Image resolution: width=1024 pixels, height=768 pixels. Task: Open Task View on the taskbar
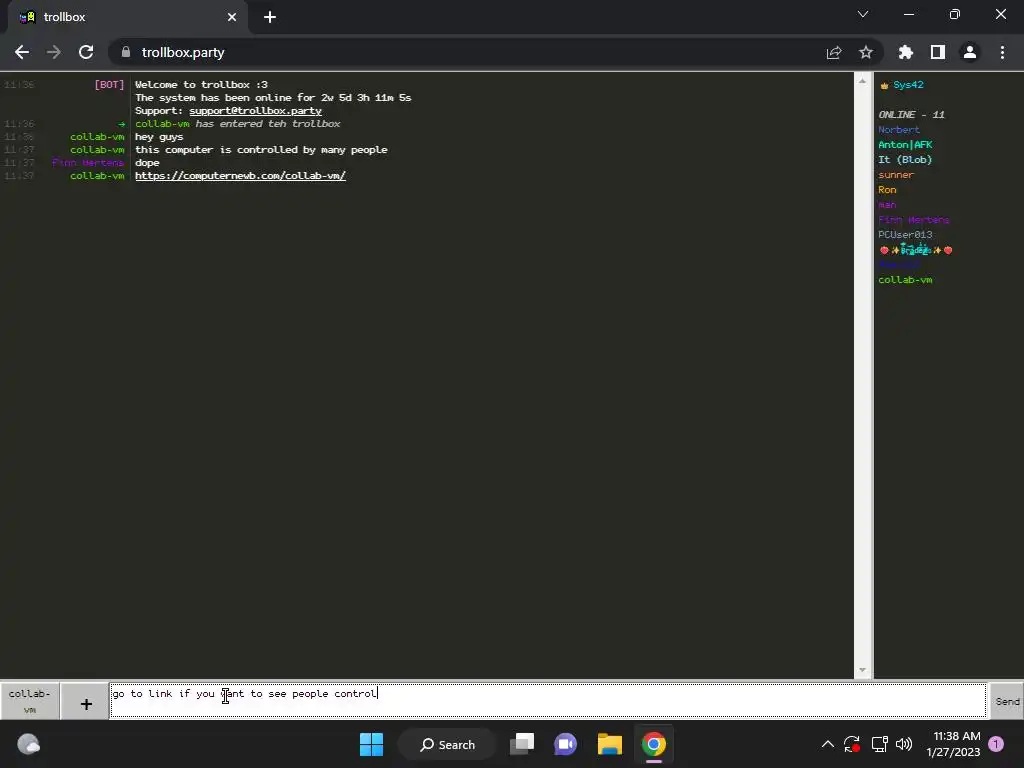pos(522,744)
